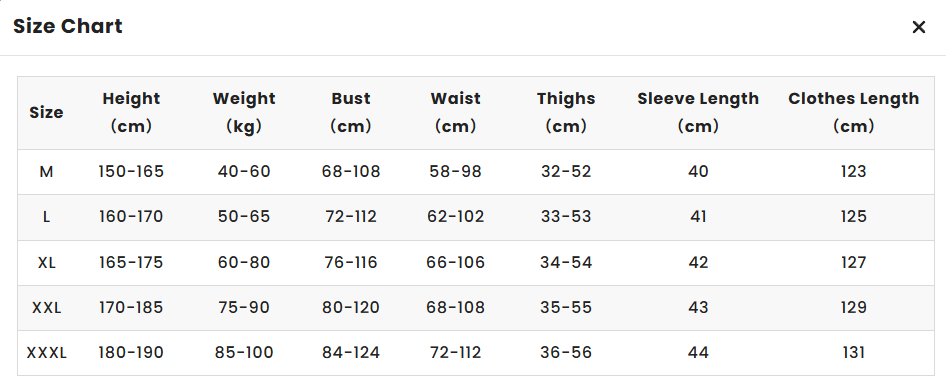The height and width of the screenshot is (387, 946).
Task: Click the Weight (kg) column header
Action: (x=244, y=112)
